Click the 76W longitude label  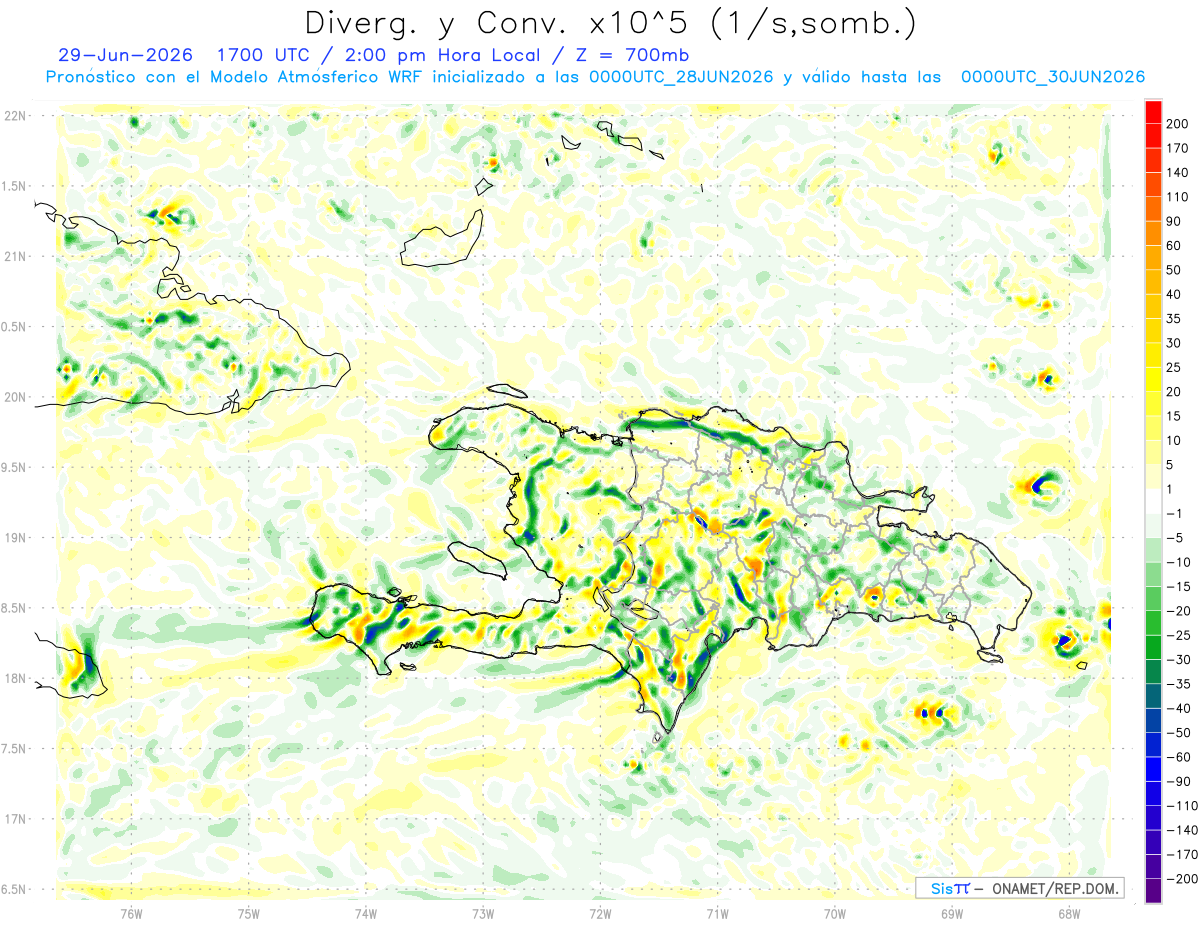(131, 912)
